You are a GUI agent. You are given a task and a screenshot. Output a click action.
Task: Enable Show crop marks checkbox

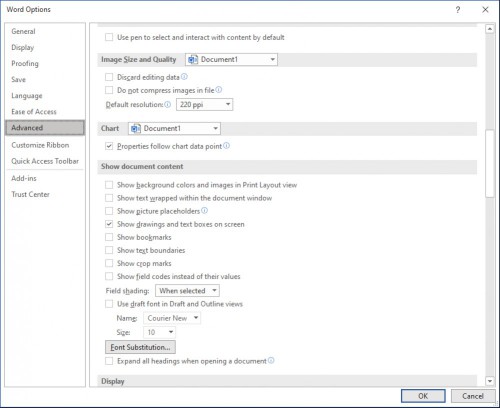coord(109,263)
